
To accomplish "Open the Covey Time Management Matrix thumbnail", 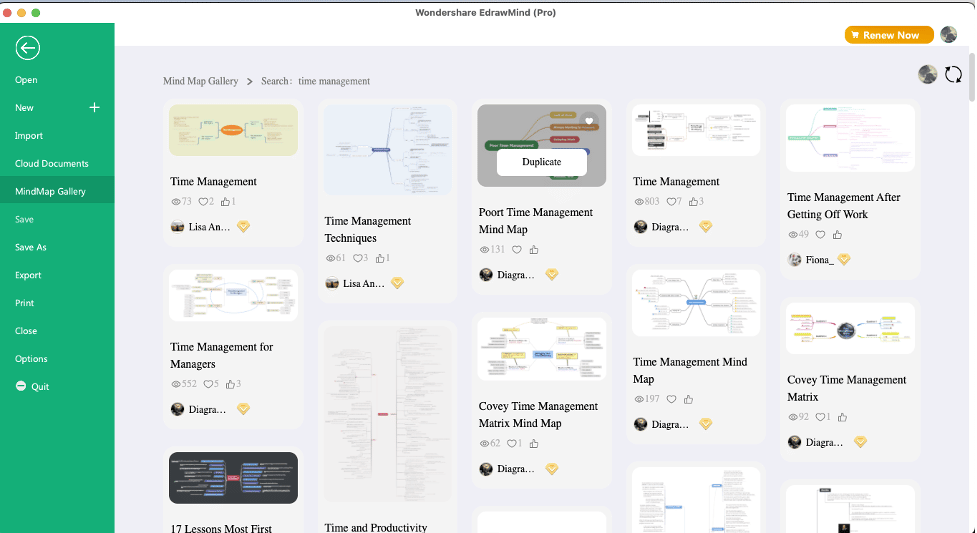I will 851,329.
